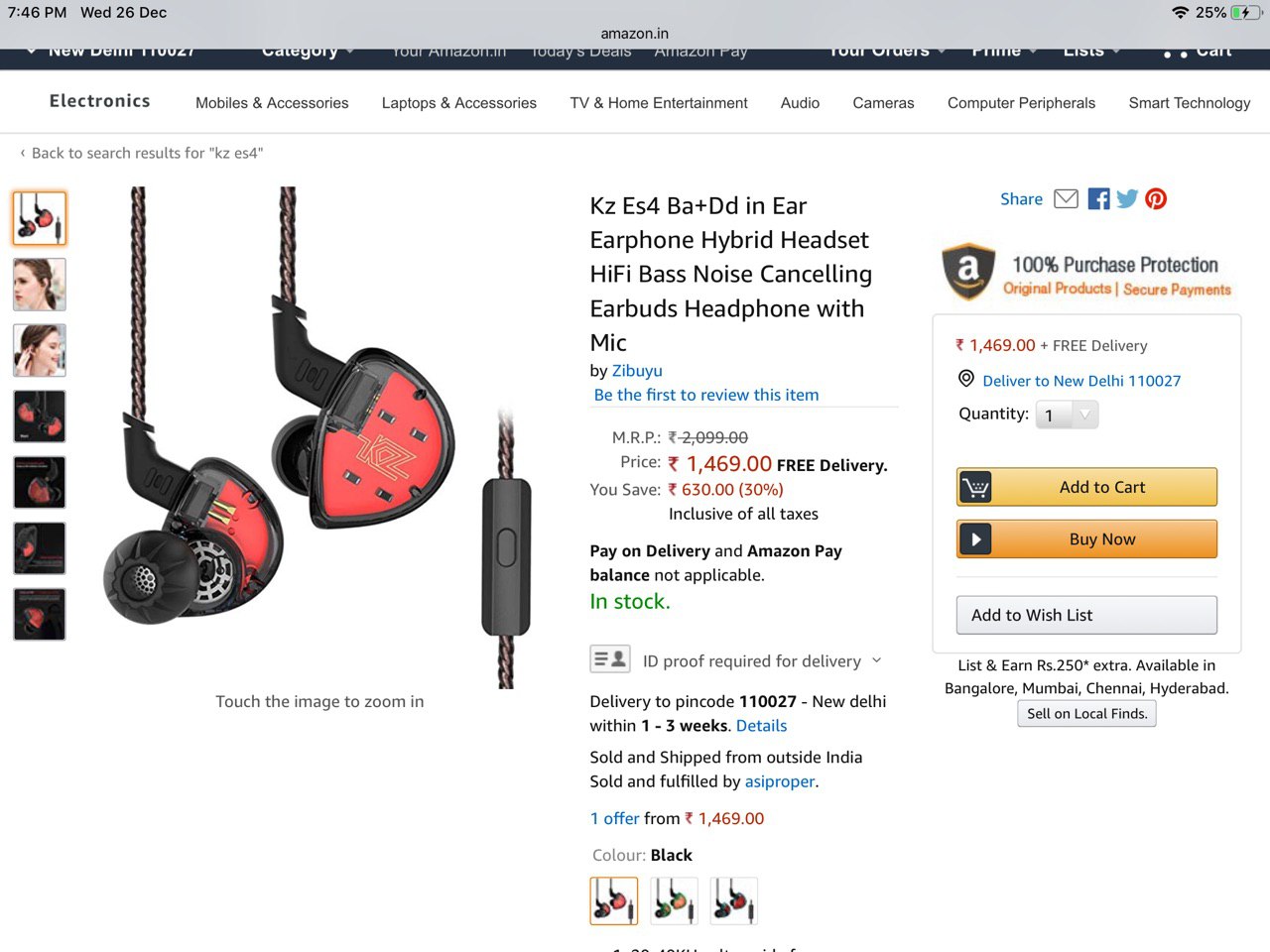
Task: Open asiproper seller link
Action: pyautogui.click(x=780, y=781)
